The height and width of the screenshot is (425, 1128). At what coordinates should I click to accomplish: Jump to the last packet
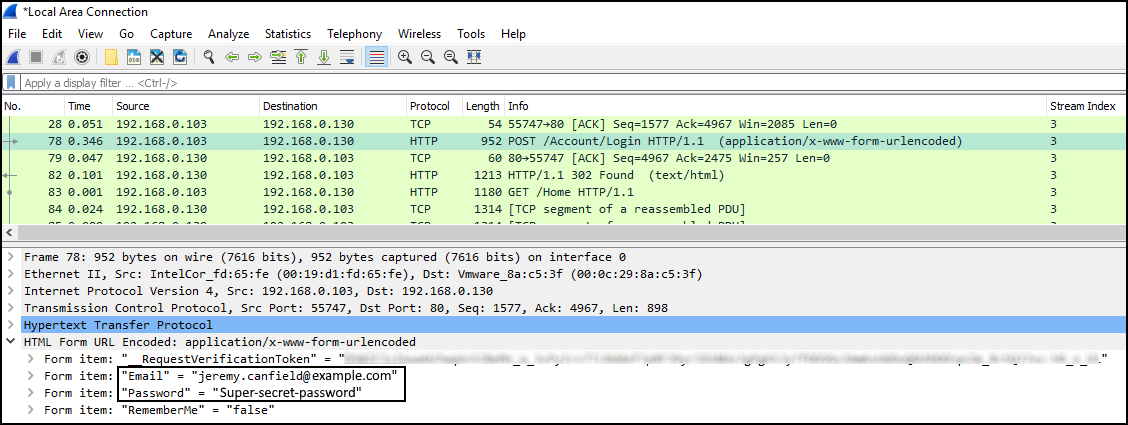click(x=324, y=57)
